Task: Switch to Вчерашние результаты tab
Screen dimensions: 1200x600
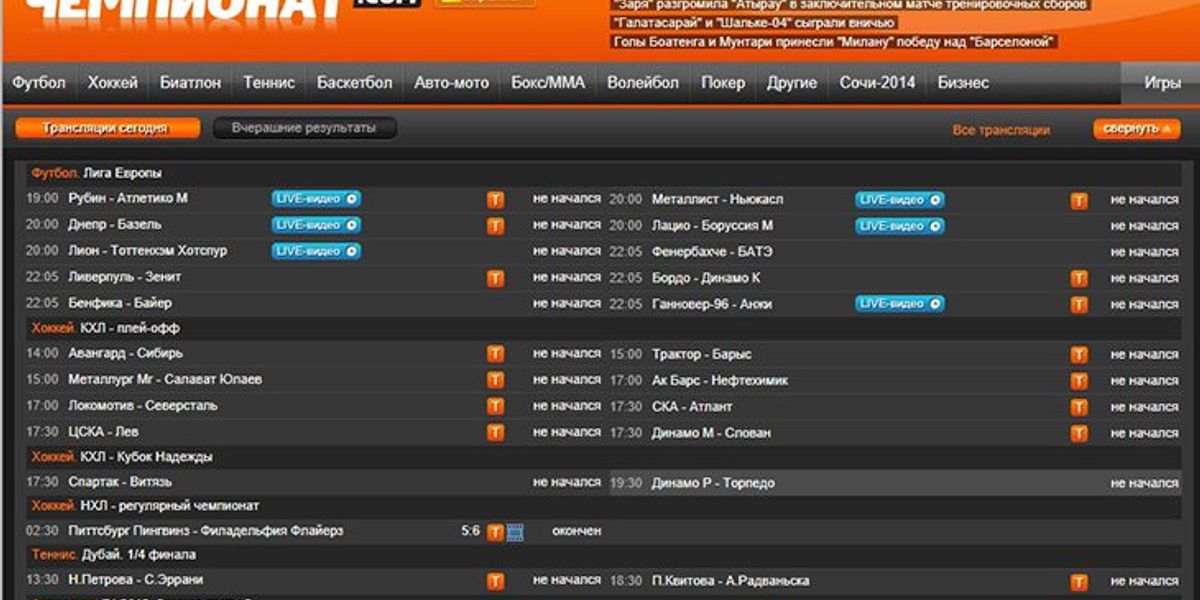Action: tap(304, 128)
